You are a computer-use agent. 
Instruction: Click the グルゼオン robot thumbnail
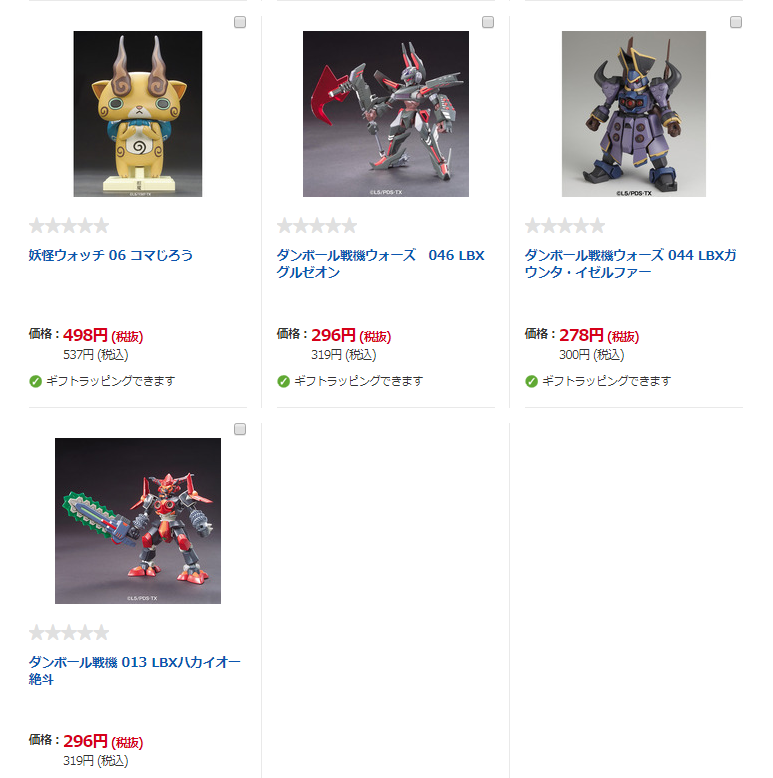pyautogui.click(x=386, y=114)
